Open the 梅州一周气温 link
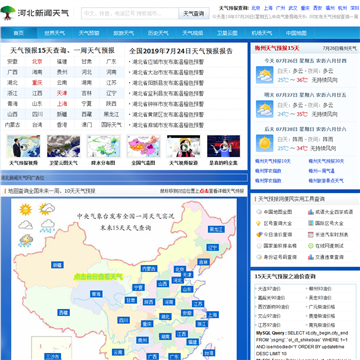Viewport: 360px width, 360px height. tap(321, 171)
